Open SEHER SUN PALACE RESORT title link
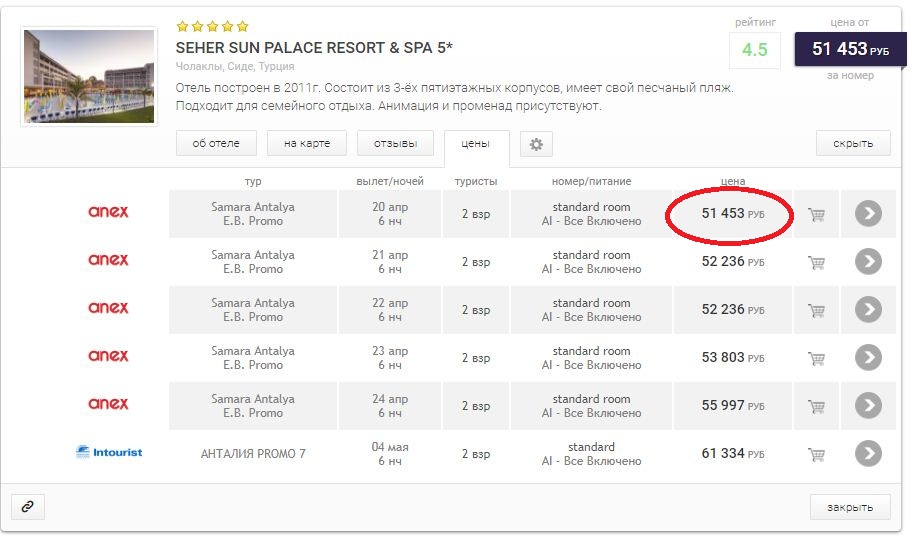The height and width of the screenshot is (536, 911). (x=314, y=48)
